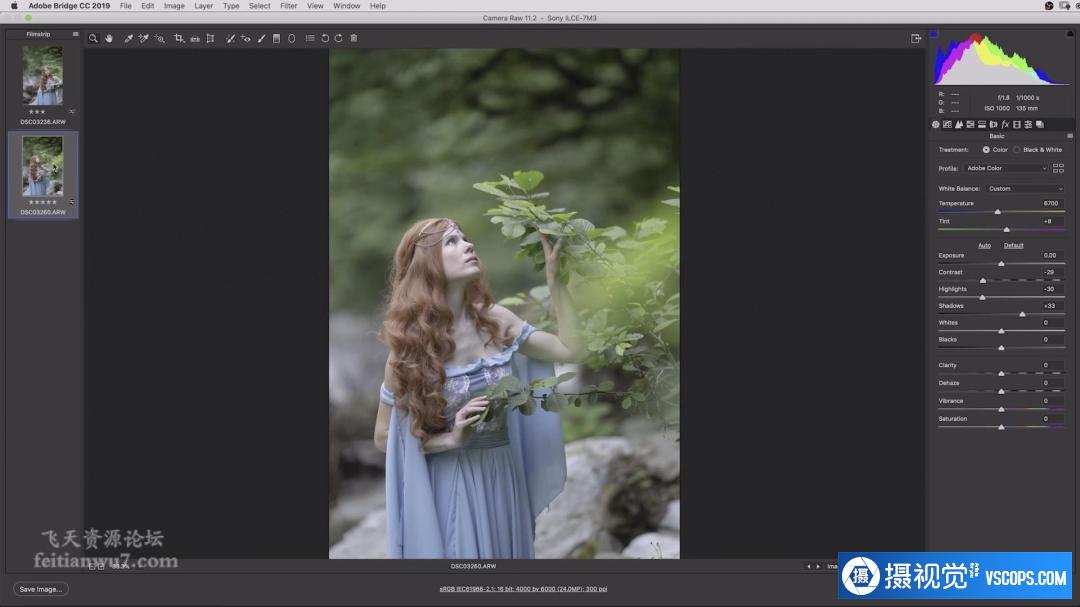Image resolution: width=1080 pixels, height=607 pixels.
Task: Open the Lens Corrections panel tab
Action: [993, 125]
